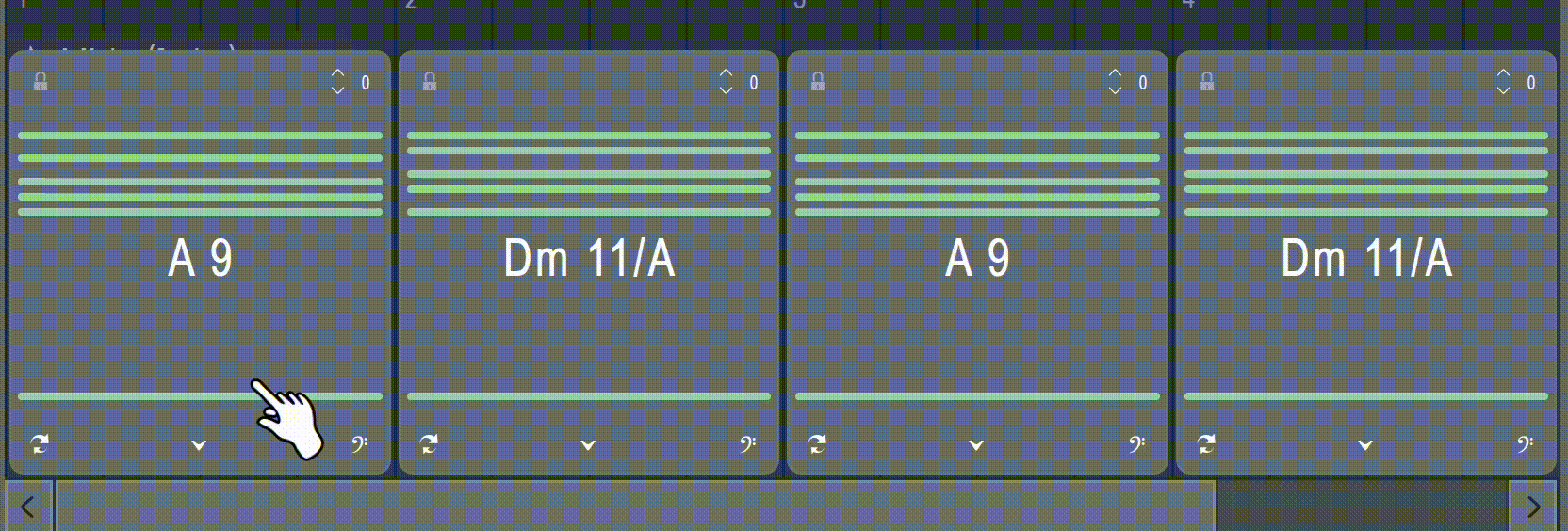Click refresh icon on third card A 9

(817, 443)
